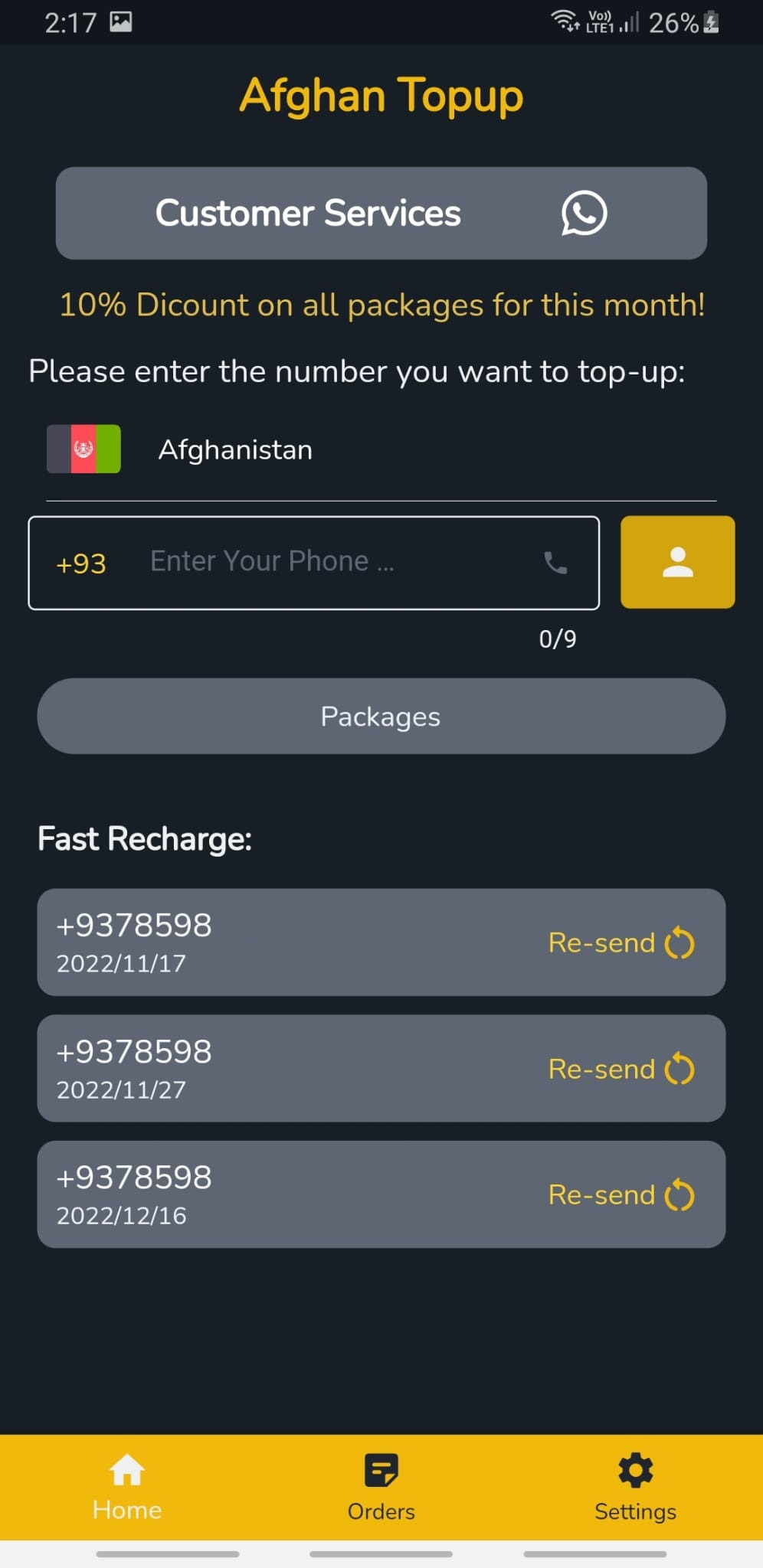
Task: Click re-send arrow icon for 2022/12/16
Action: 679,1194
